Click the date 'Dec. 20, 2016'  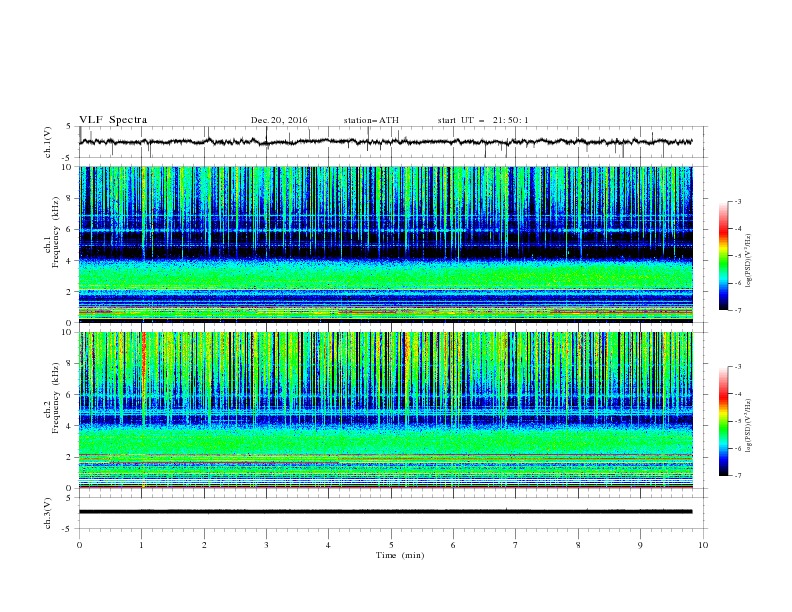tap(279, 120)
